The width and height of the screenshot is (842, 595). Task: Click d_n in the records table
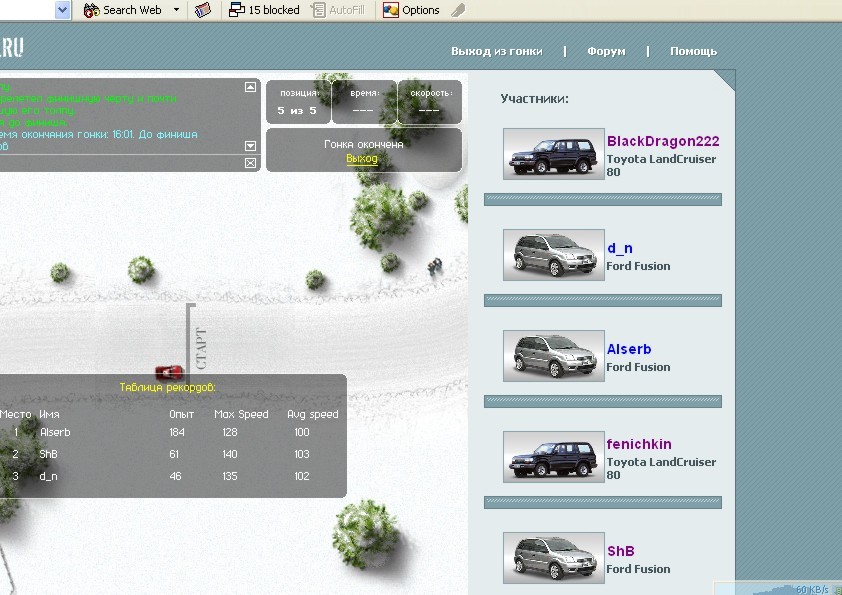point(48,476)
